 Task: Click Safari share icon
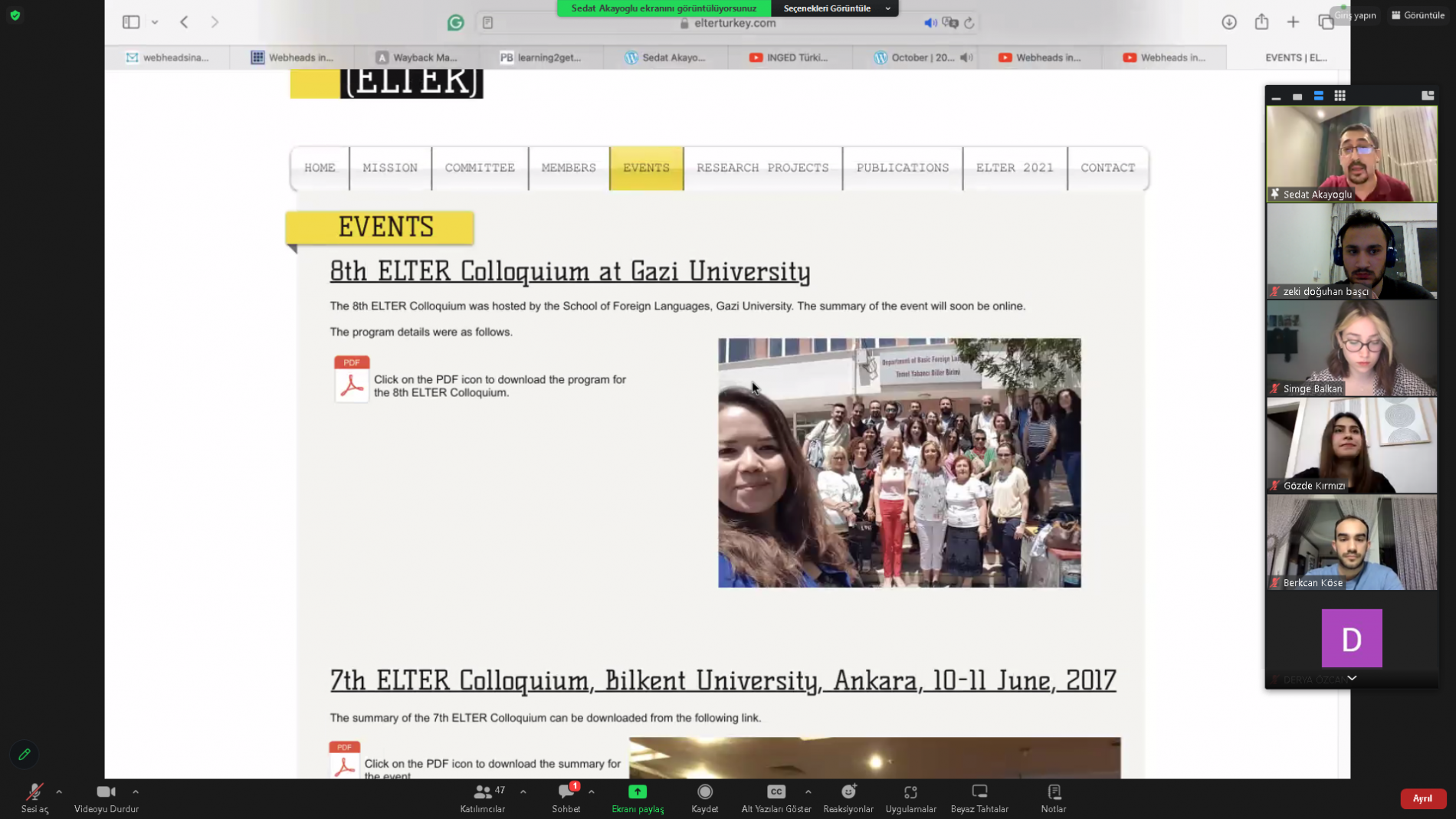[x=1262, y=22]
